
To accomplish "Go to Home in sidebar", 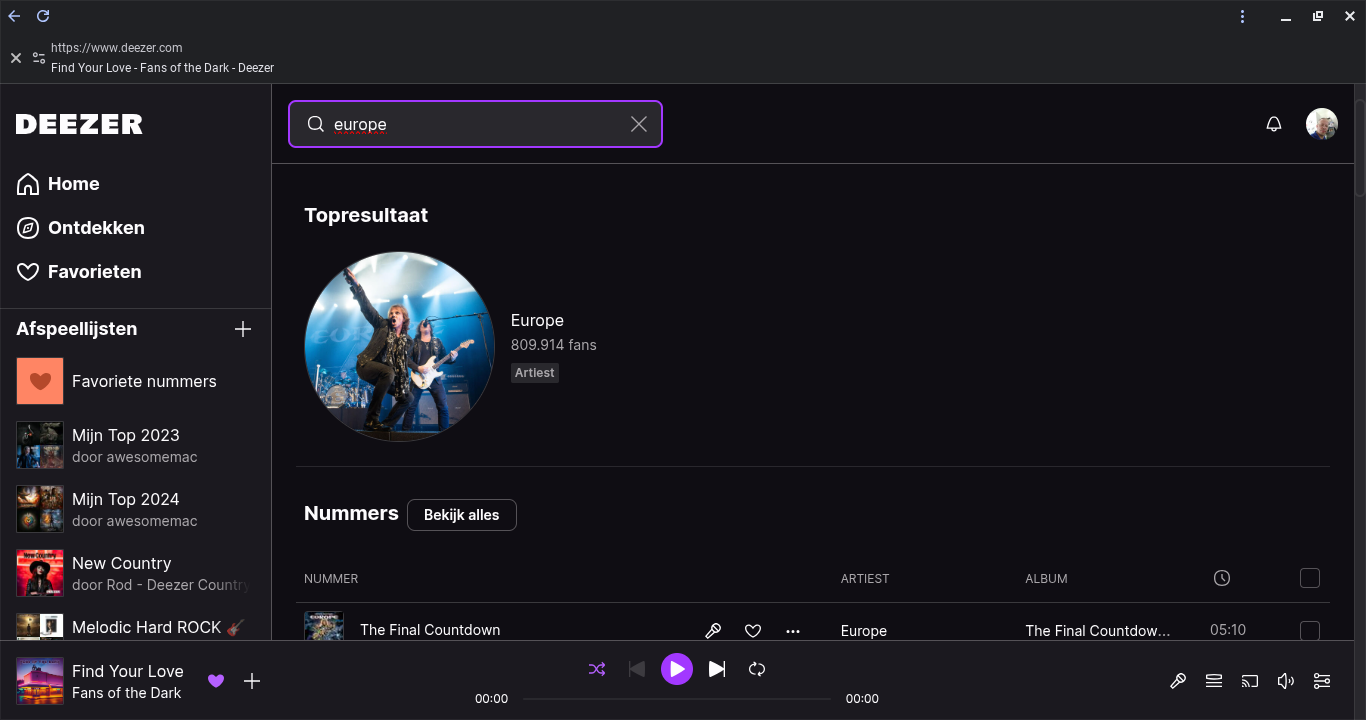I will pos(58,184).
